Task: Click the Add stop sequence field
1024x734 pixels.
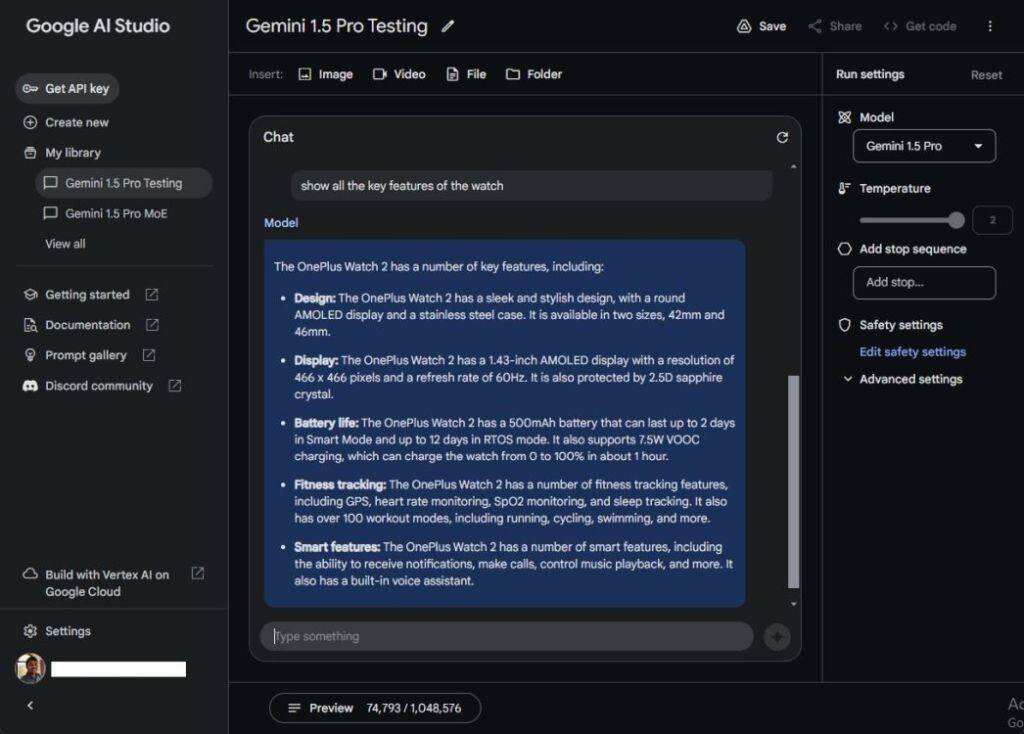Action: click(x=924, y=282)
